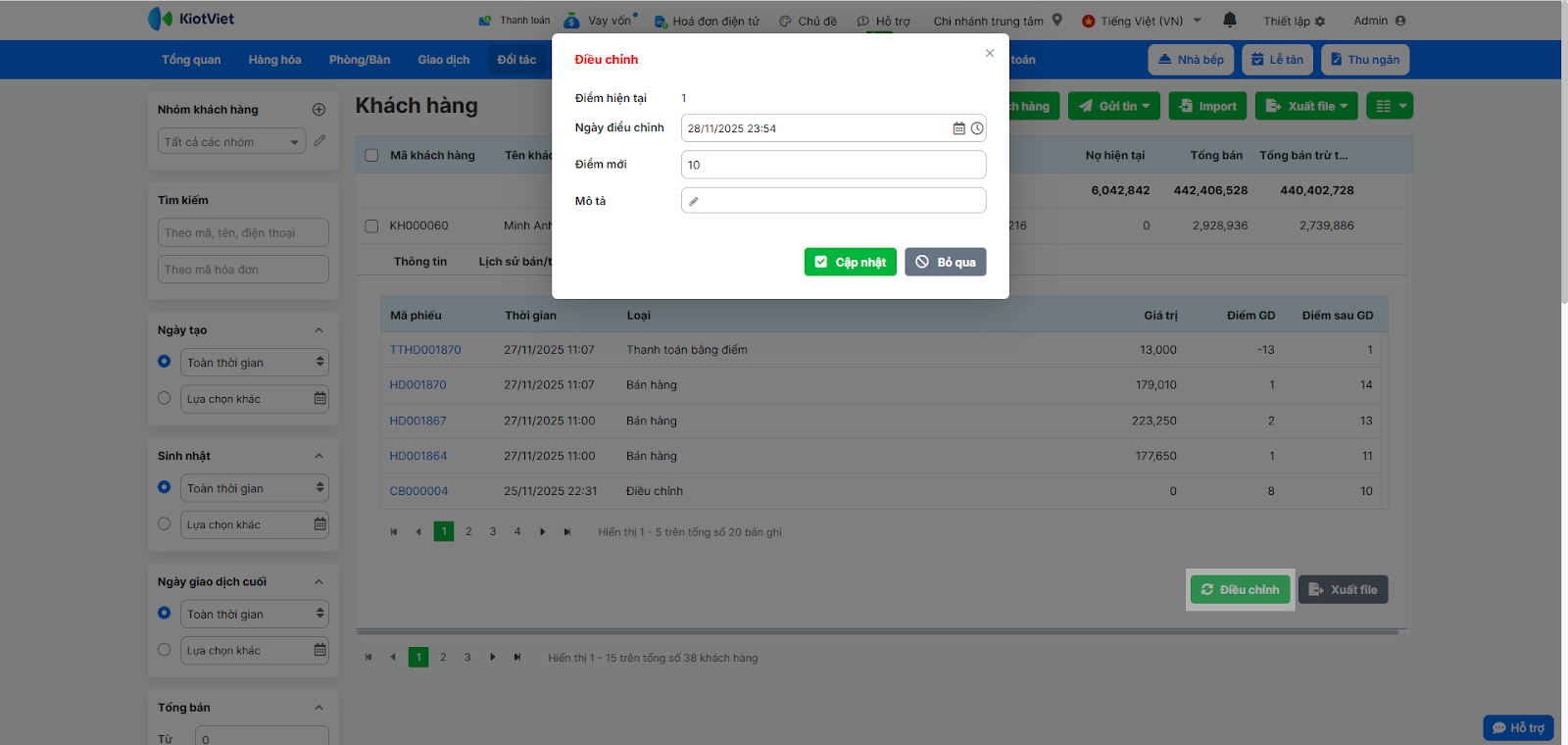Open calendar icon under Ngày tạo
The width and height of the screenshot is (1568, 745).
pos(319,398)
